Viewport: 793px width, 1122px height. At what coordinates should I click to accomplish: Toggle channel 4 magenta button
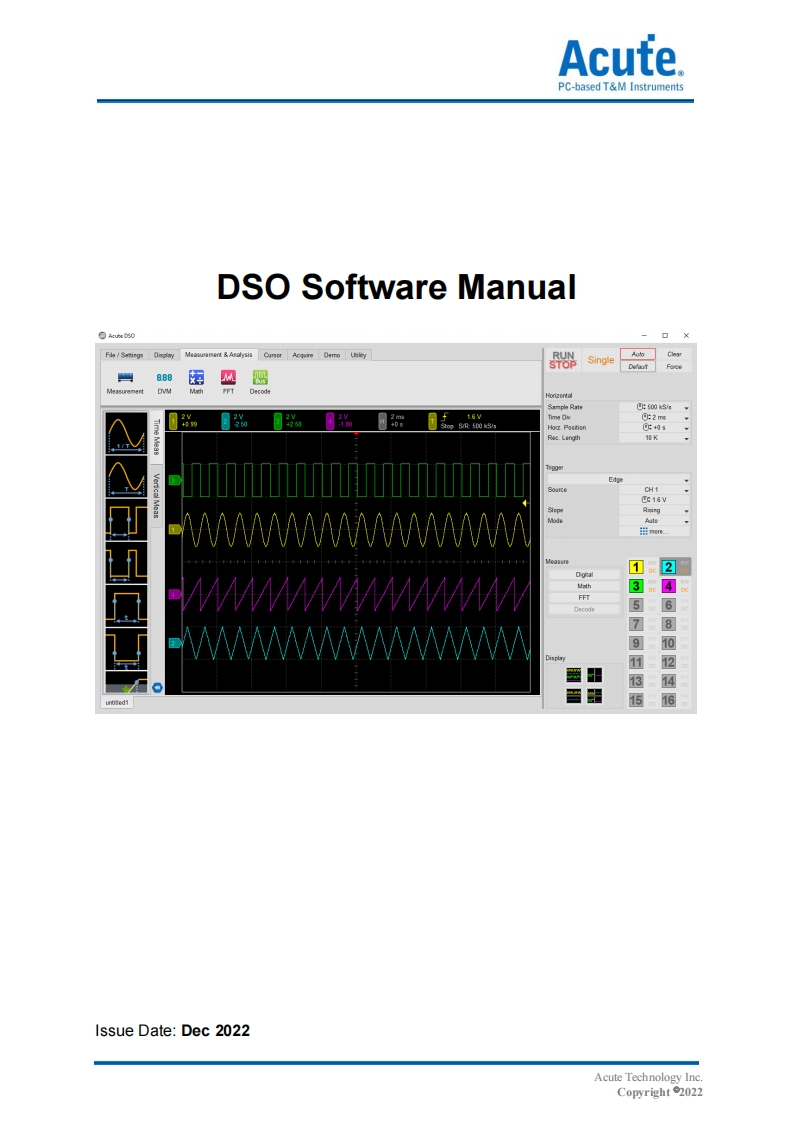click(668, 586)
